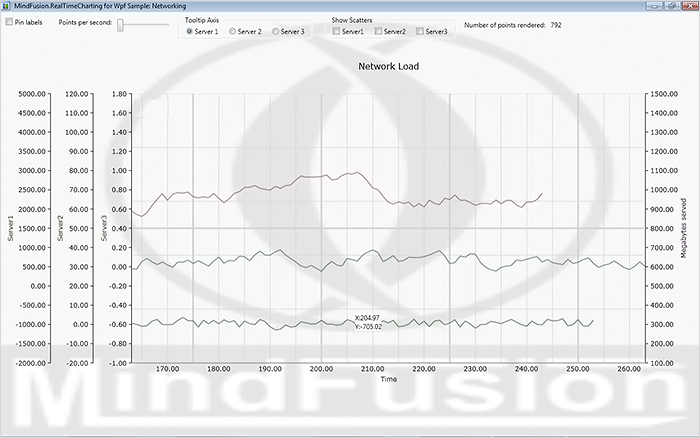The width and height of the screenshot is (700, 438).
Task: Check the Server3 scatters option
Action: (x=421, y=32)
